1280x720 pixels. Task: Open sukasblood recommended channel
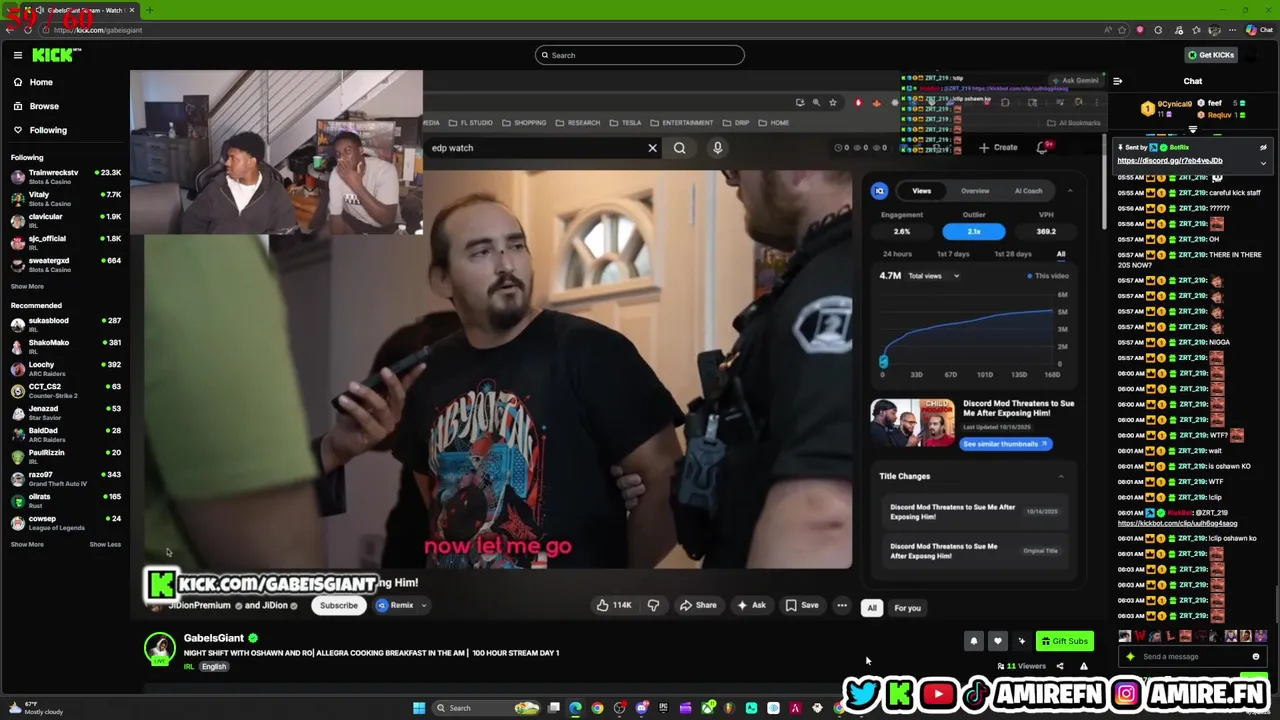click(x=65, y=324)
